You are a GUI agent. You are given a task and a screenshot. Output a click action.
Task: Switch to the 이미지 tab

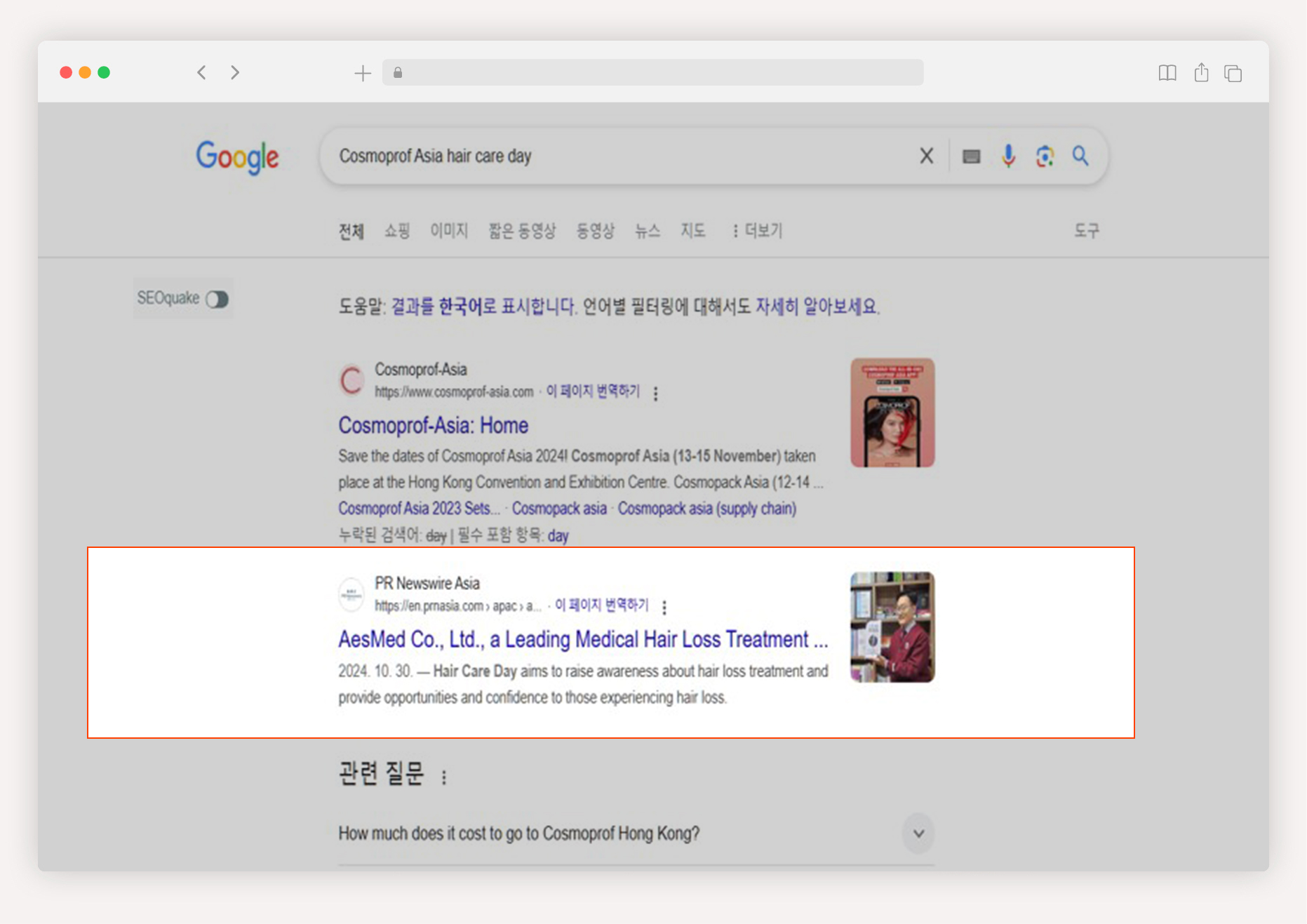coord(449,231)
